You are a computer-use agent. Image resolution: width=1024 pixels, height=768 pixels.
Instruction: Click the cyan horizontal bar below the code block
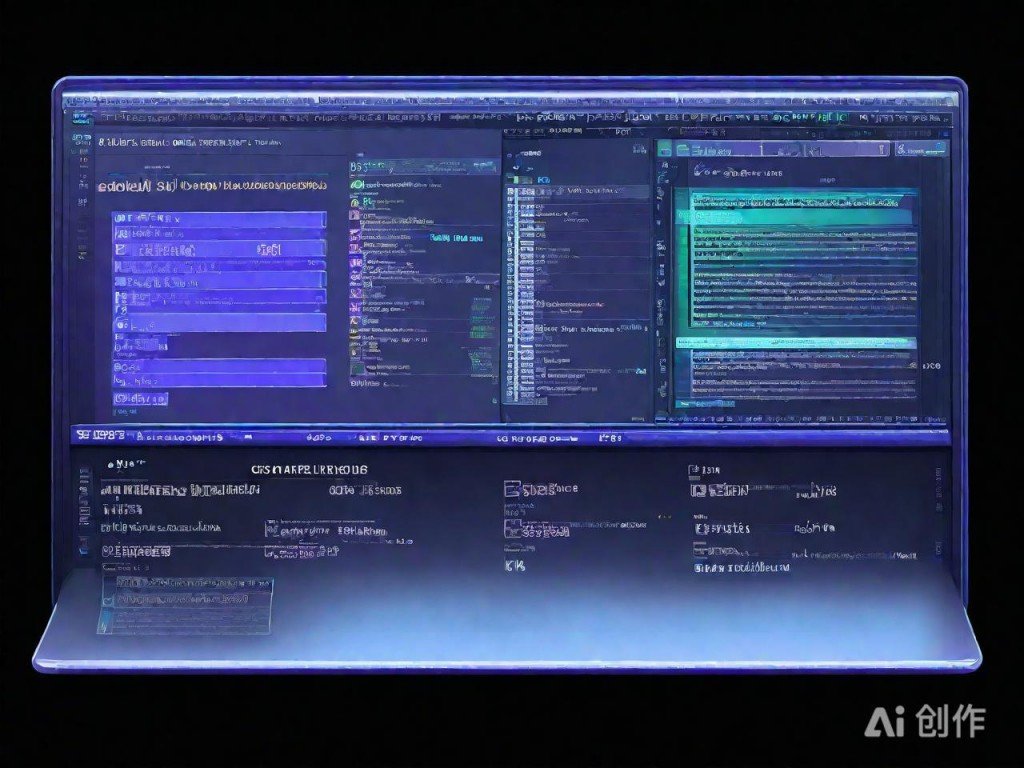click(x=795, y=342)
